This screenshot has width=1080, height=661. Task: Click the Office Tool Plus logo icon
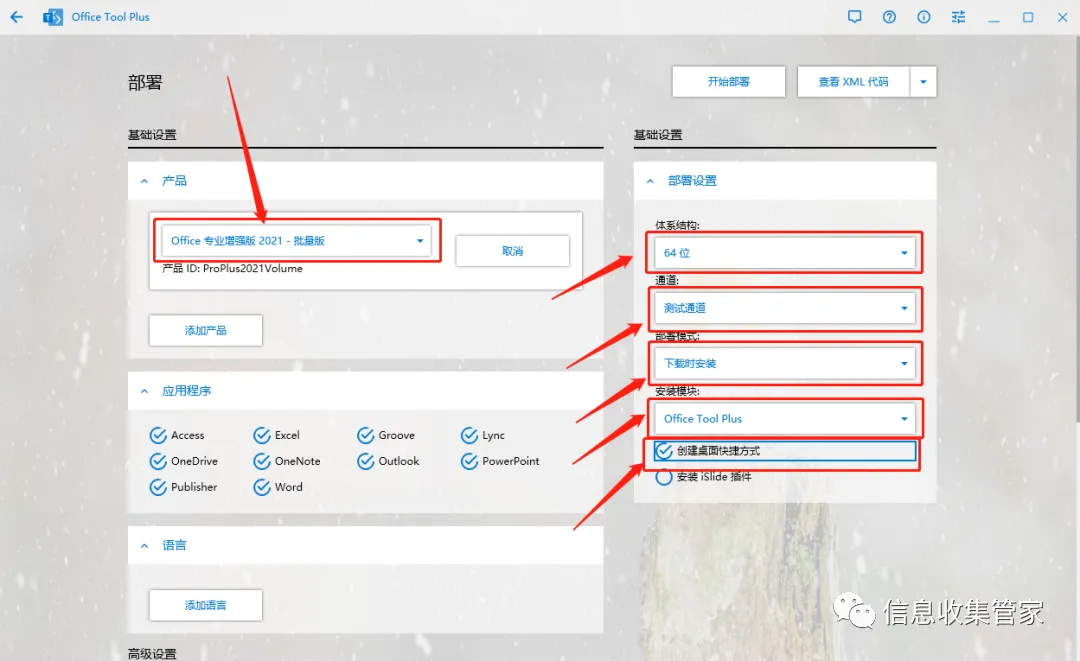tap(52, 17)
